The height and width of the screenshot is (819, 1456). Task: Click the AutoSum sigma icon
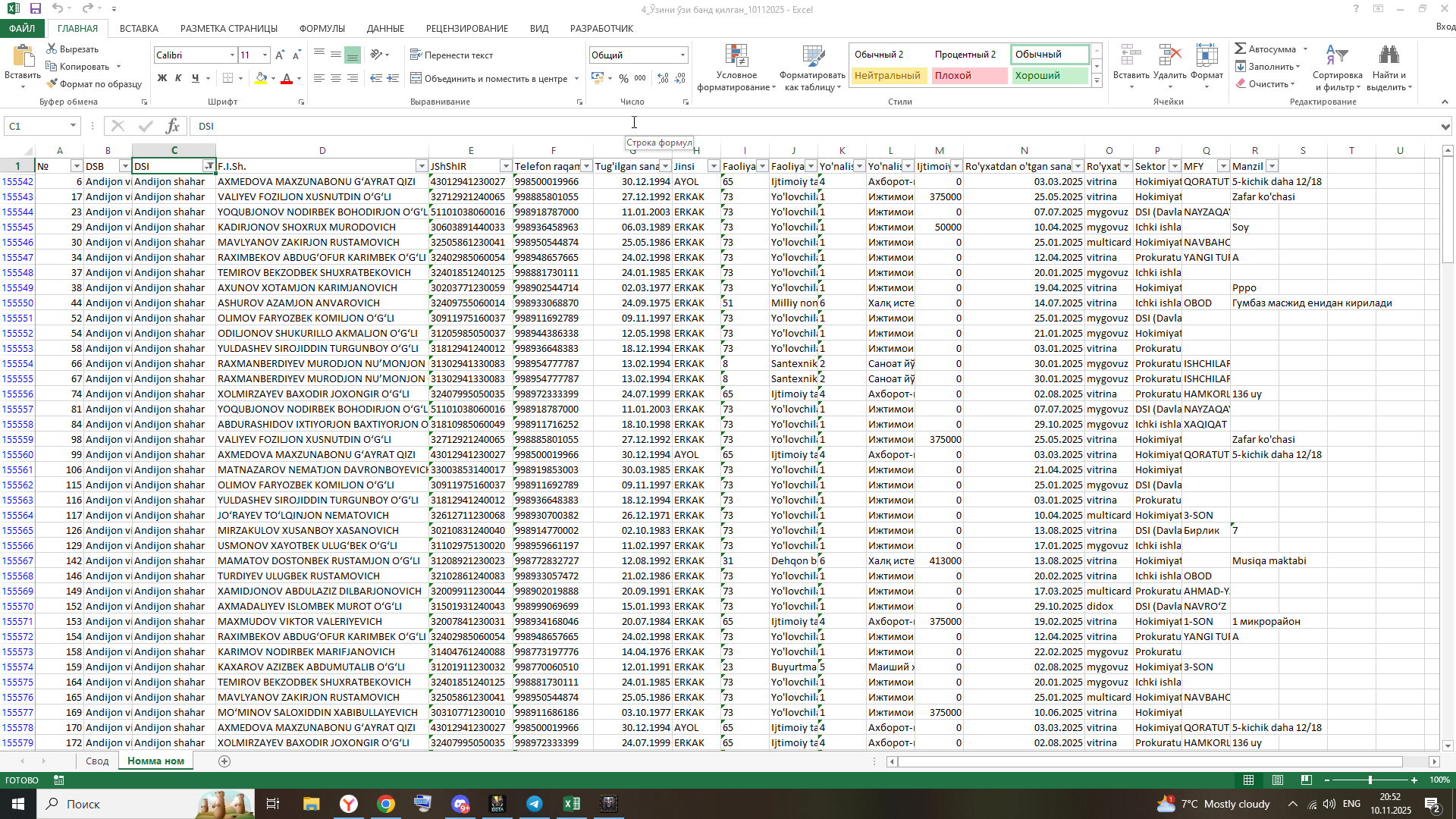pyautogui.click(x=1241, y=49)
